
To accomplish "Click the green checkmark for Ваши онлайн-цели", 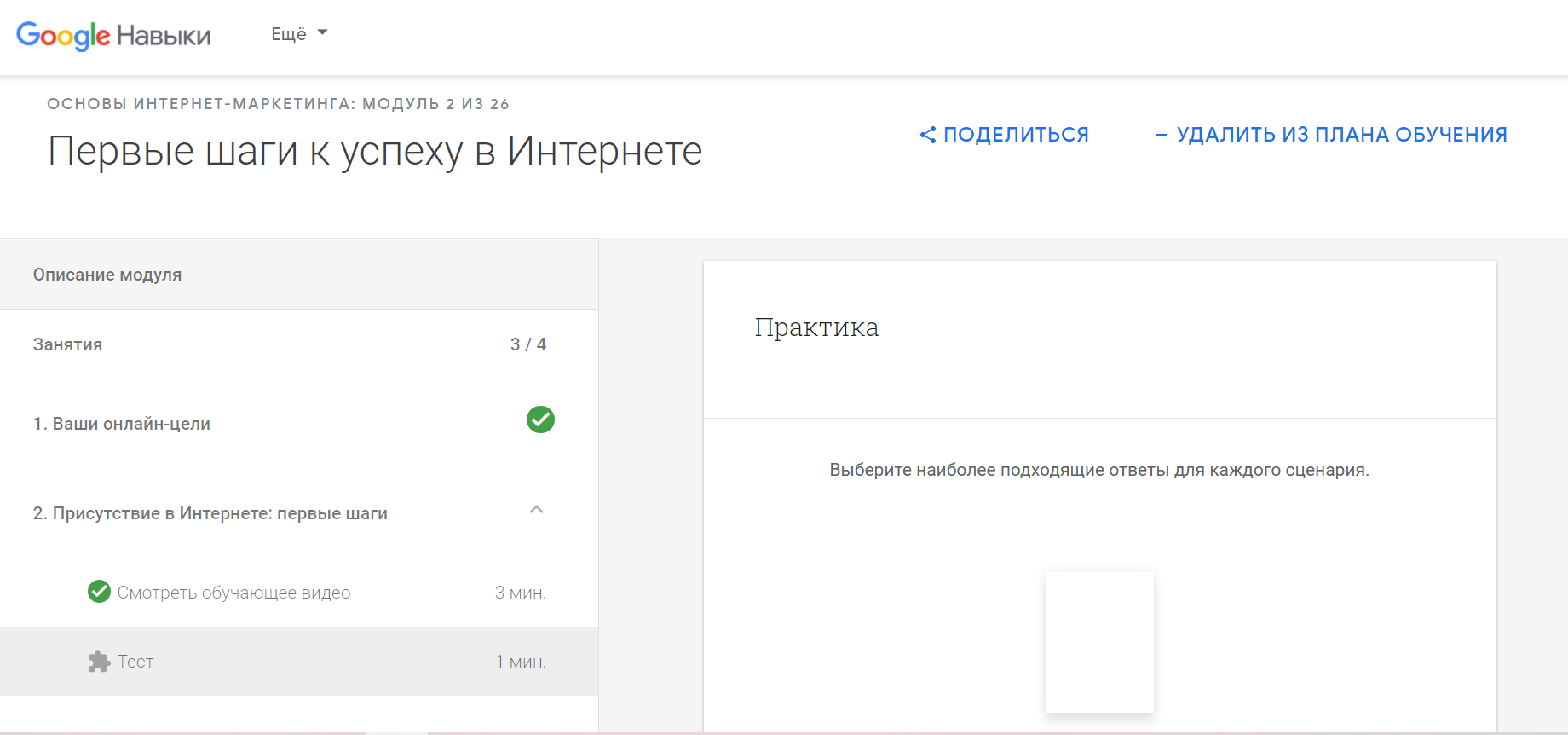I will (540, 420).
